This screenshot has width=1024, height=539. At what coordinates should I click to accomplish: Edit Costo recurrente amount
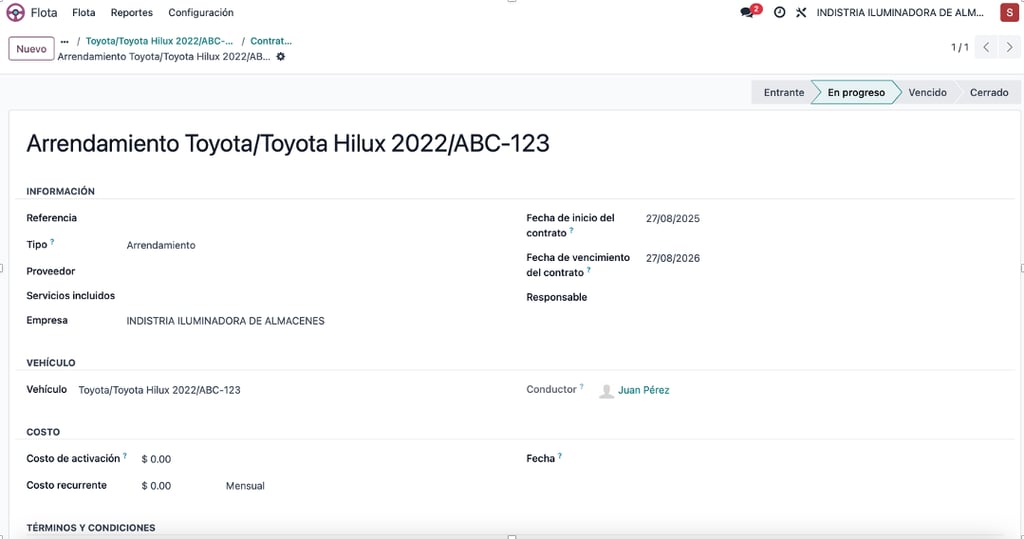click(x=156, y=487)
